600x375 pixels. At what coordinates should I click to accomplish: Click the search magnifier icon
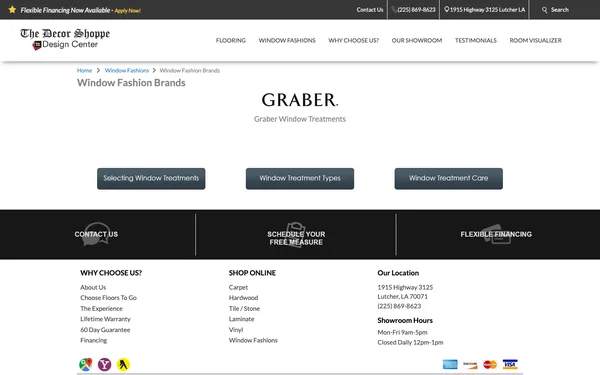545,10
